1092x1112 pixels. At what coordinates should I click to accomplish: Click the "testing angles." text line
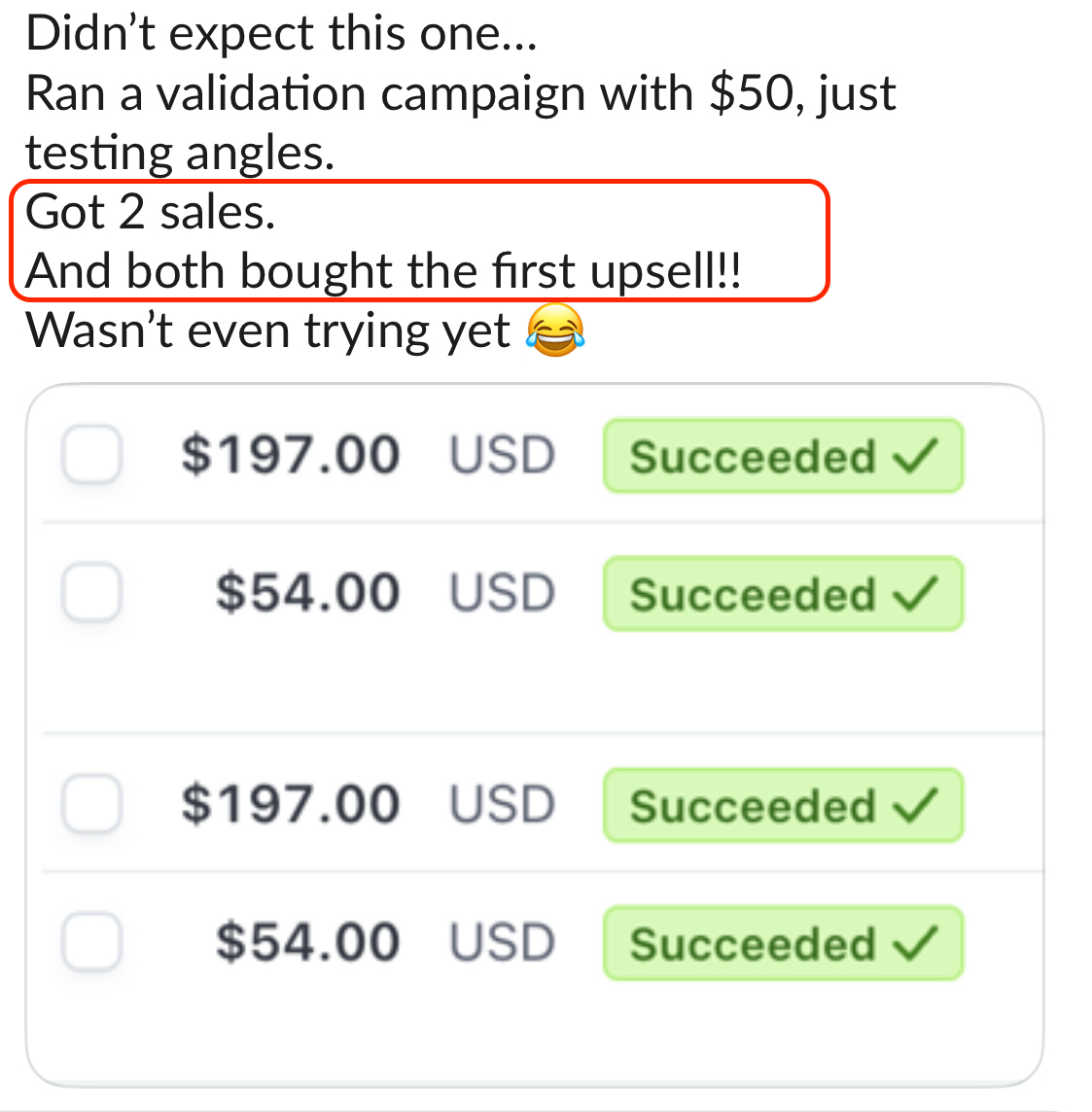click(x=180, y=154)
